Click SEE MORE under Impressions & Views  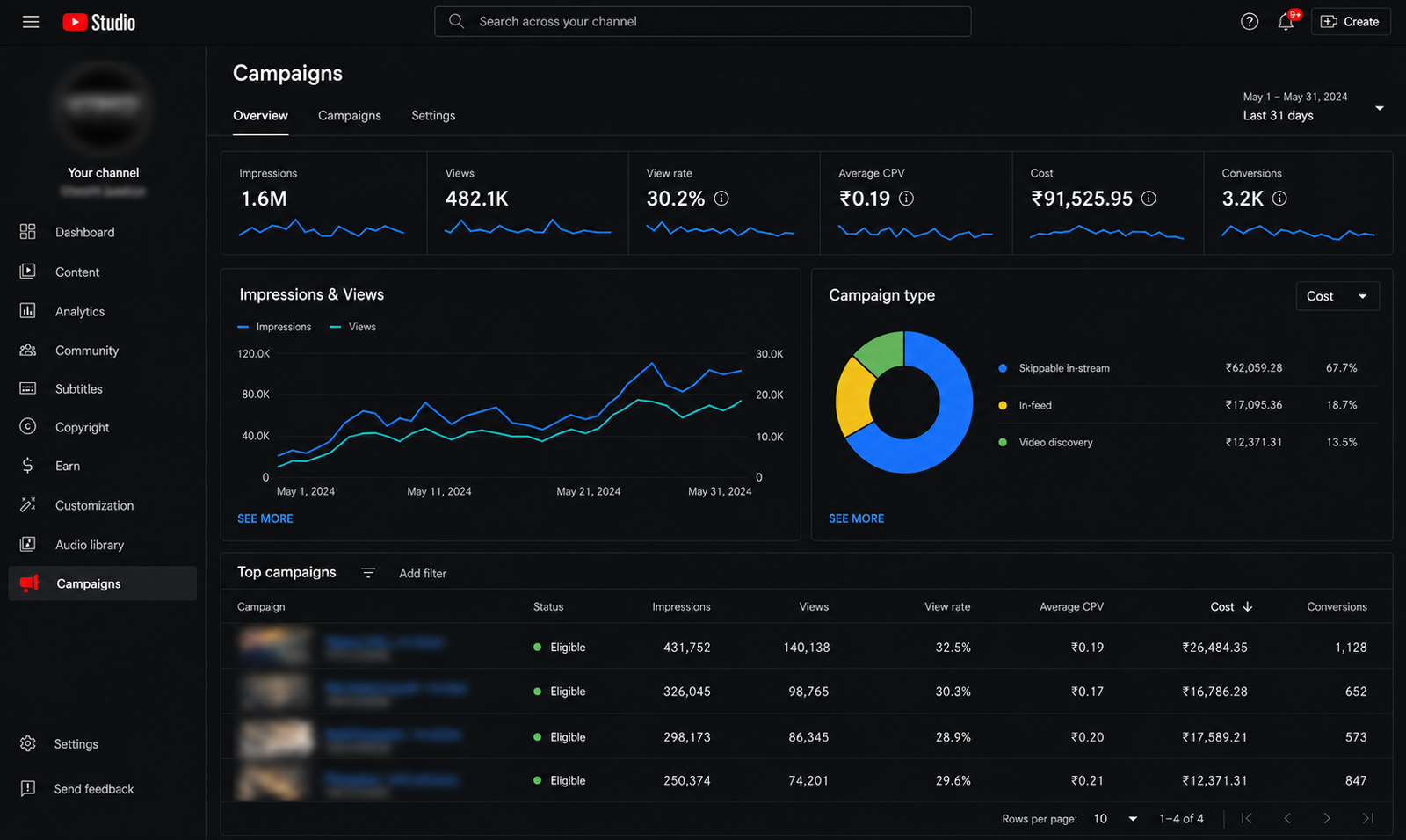(265, 518)
